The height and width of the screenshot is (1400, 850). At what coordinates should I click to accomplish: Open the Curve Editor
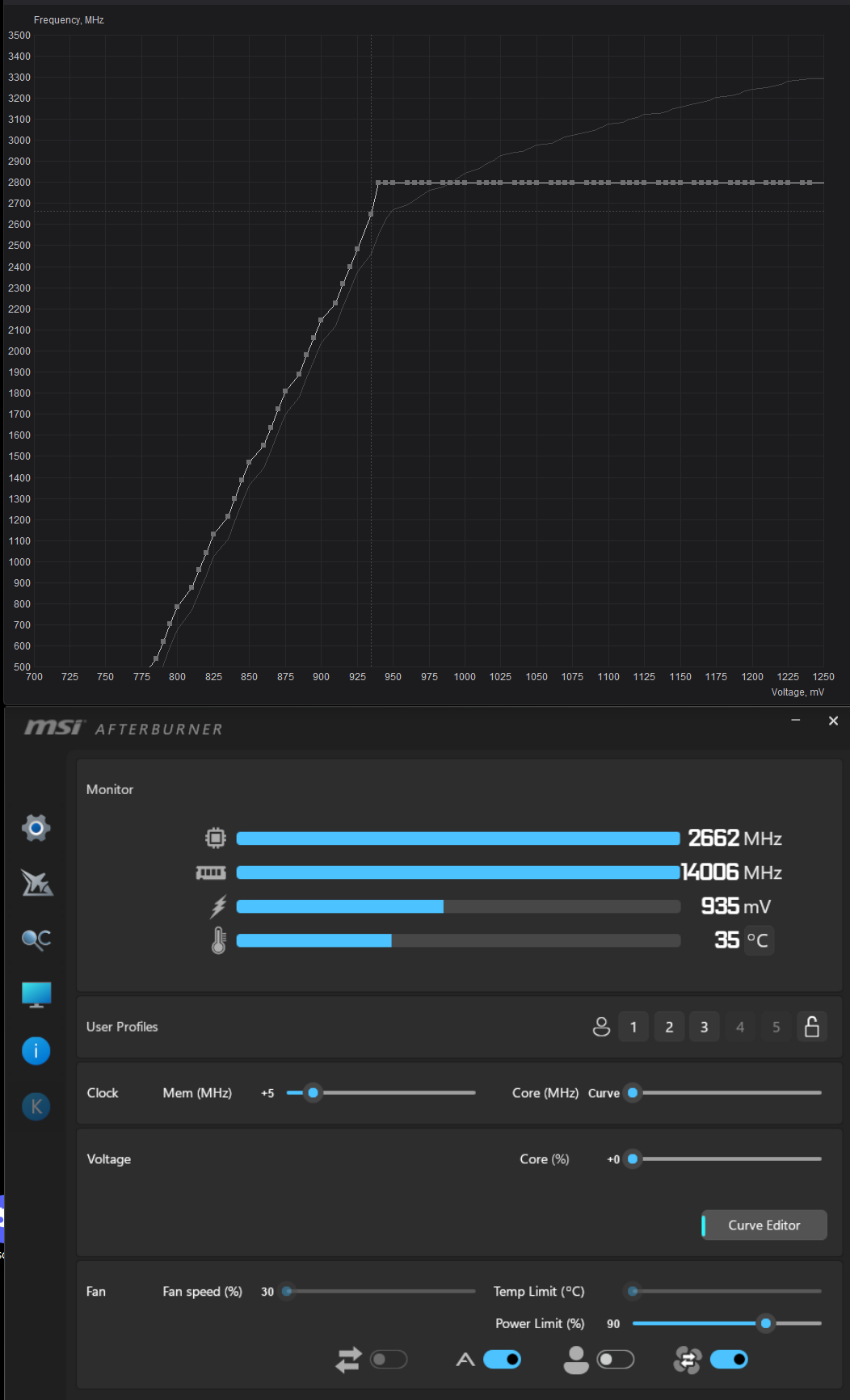[x=764, y=1225]
